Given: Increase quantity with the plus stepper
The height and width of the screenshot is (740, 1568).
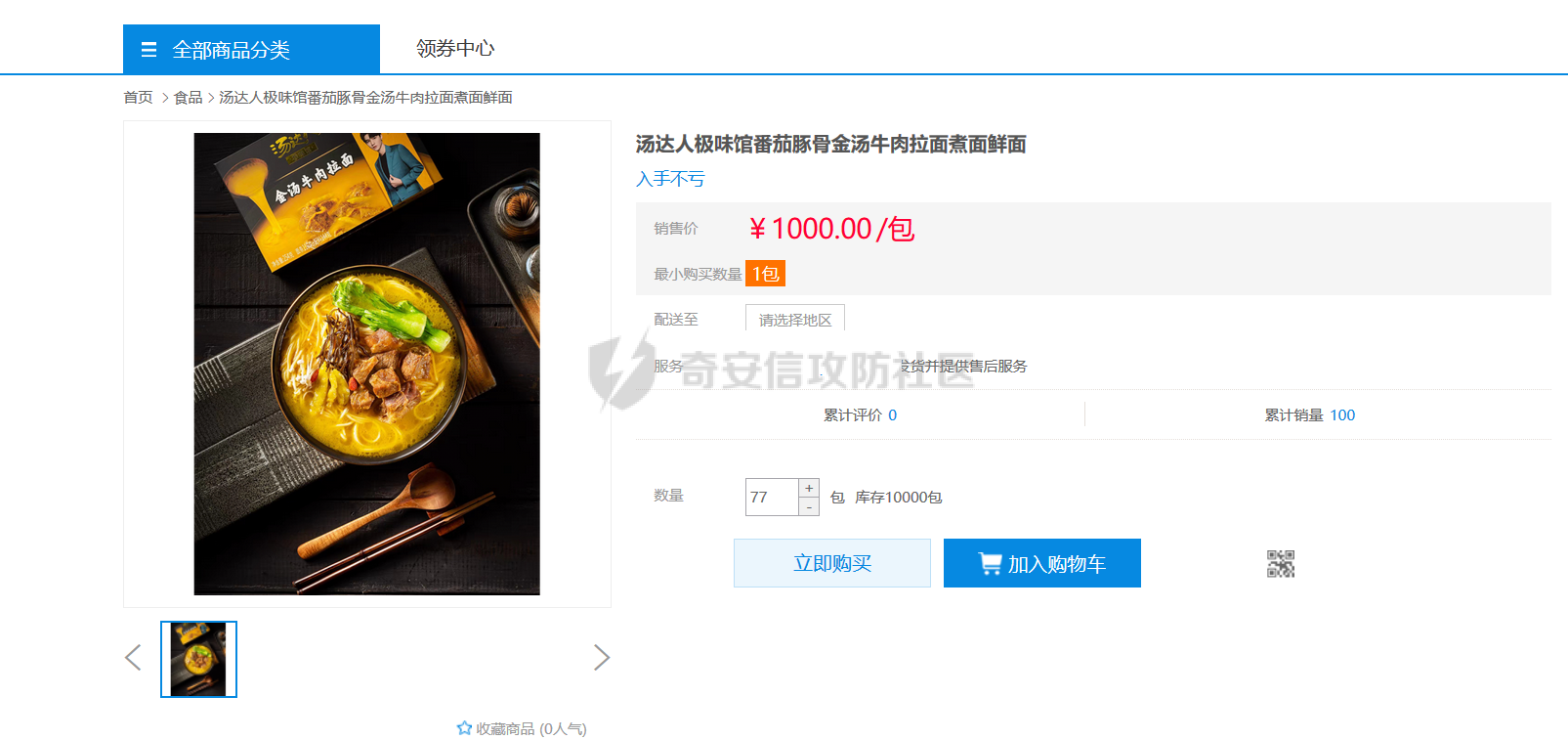Looking at the screenshot, I should click(809, 488).
